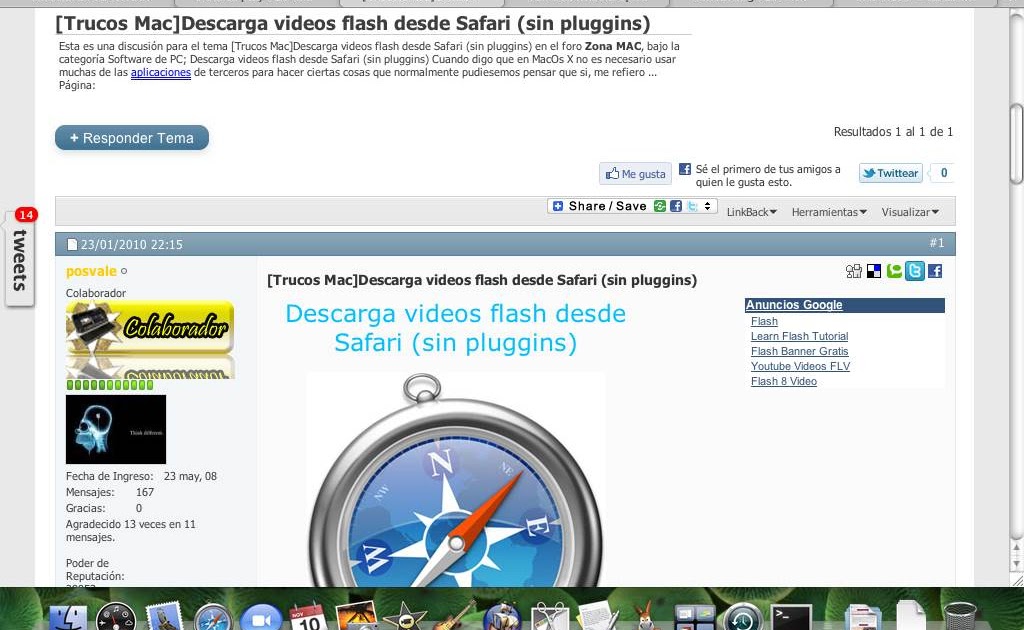Click Safari compass icon in dock
The height and width of the screenshot is (630, 1024).
click(212, 618)
